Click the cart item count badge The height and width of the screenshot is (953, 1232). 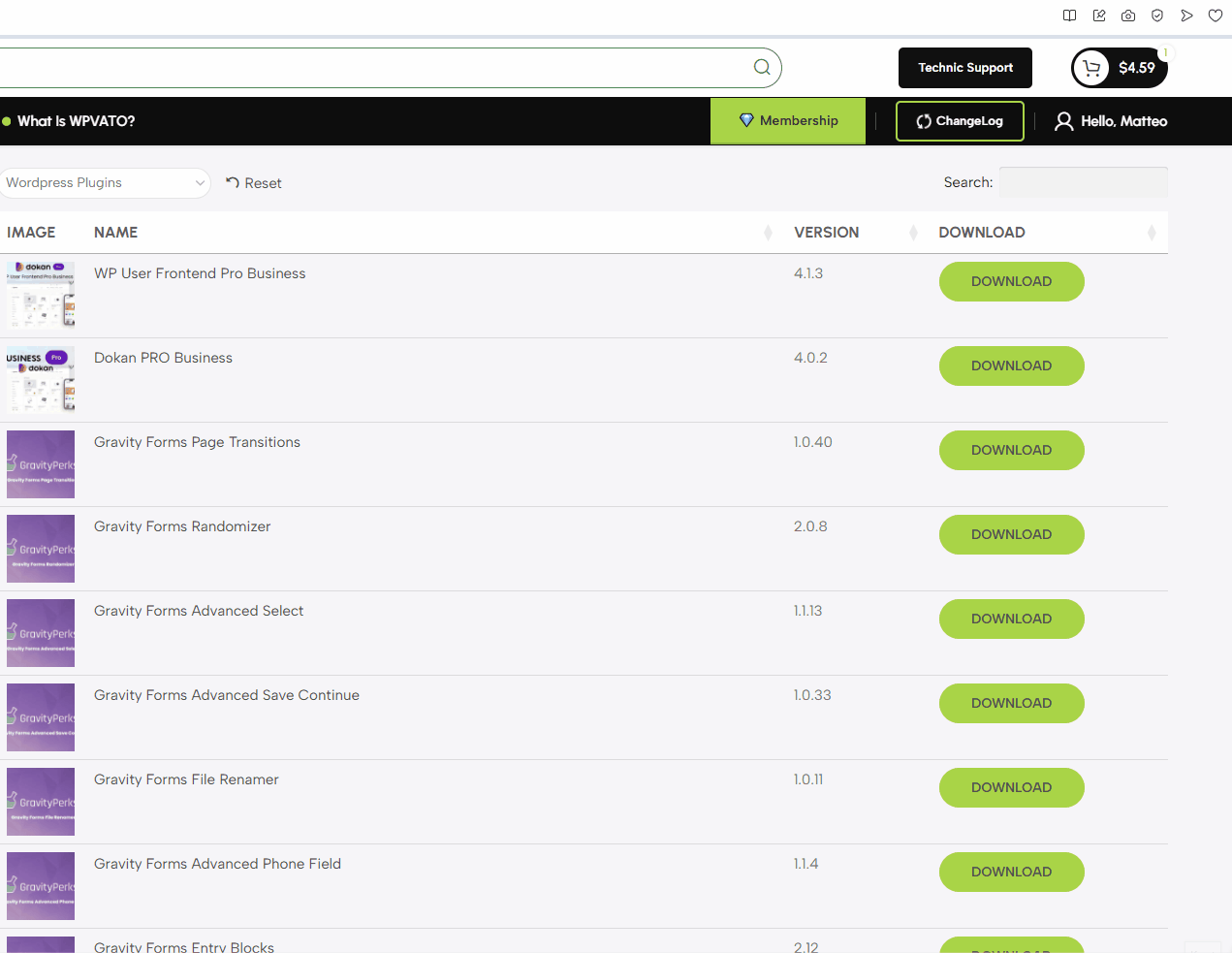(x=1166, y=53)
